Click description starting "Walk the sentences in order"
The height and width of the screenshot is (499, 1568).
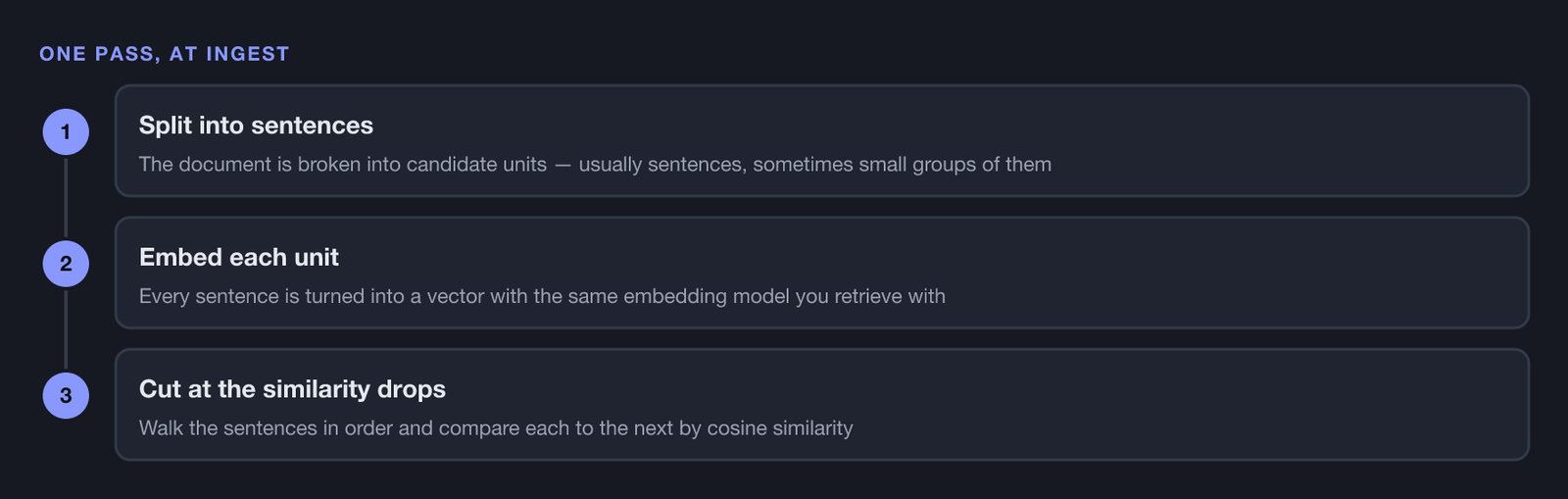point(496,428)
